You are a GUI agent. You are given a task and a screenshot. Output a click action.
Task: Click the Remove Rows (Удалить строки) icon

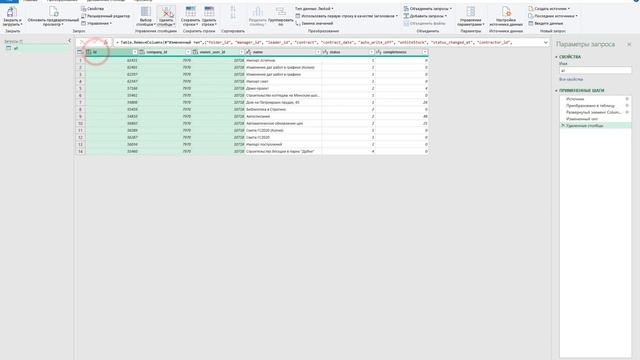click(x=209, y=11)
